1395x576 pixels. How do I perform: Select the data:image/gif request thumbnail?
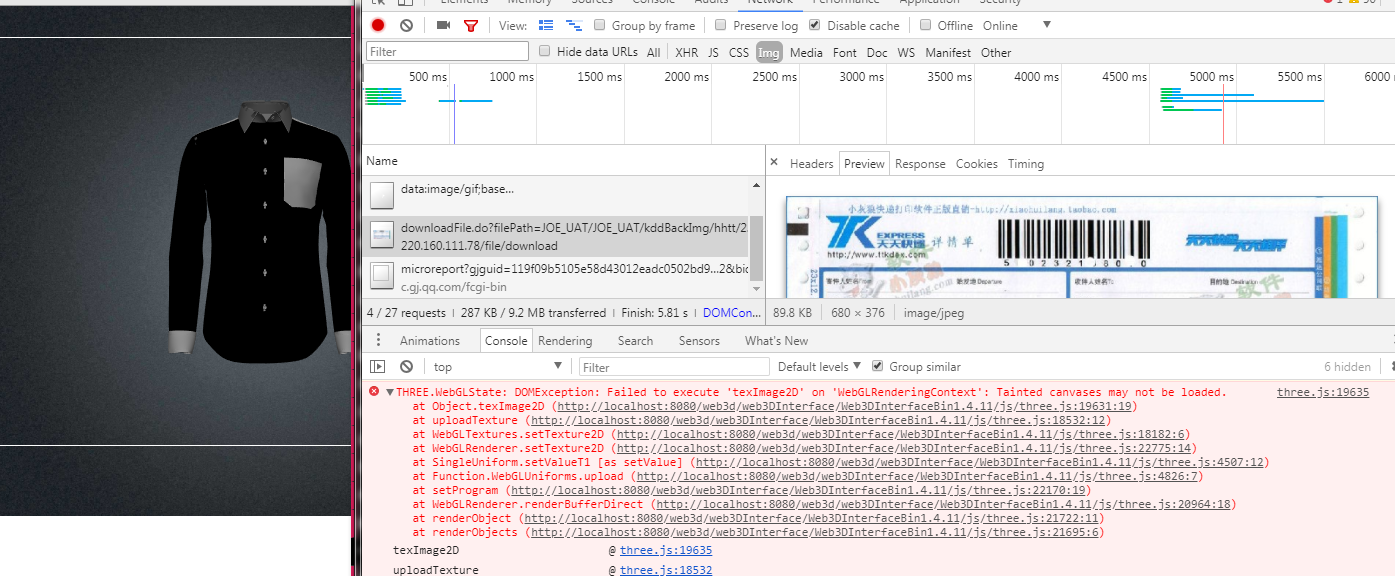coord(381,195)
